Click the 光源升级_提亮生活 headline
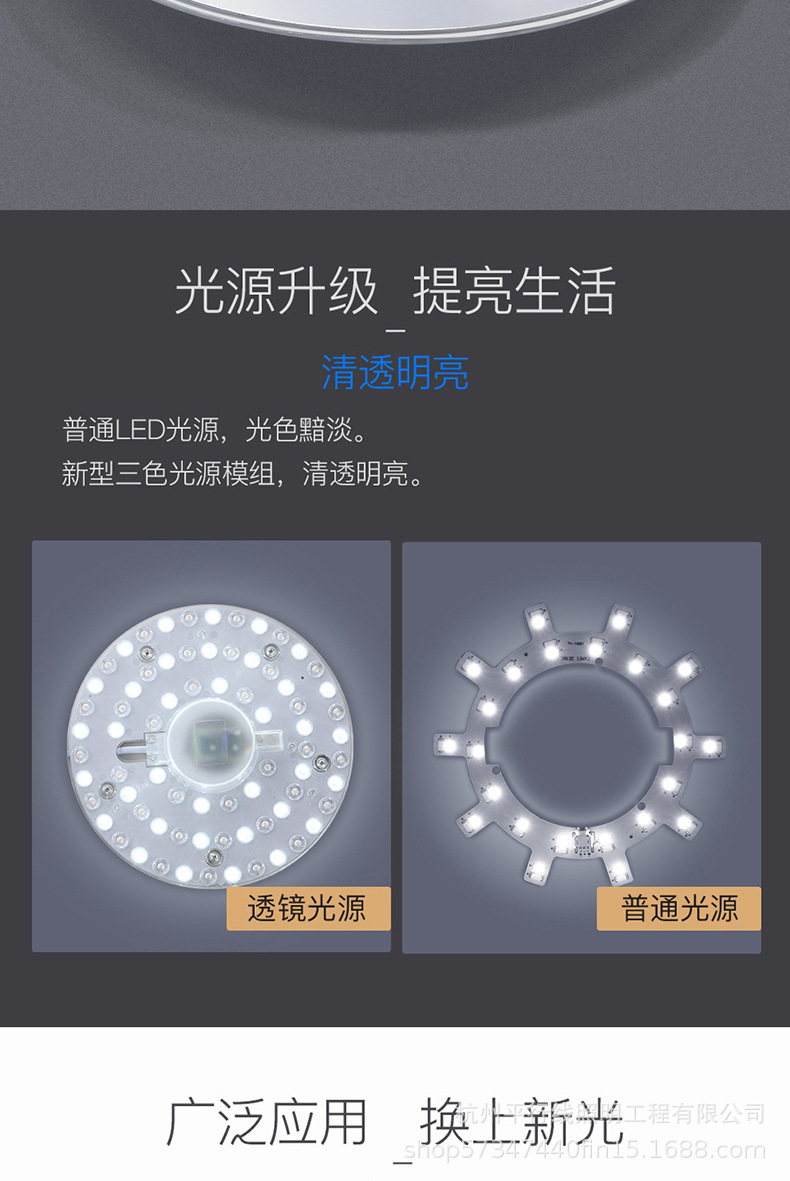 pos(395,290)
